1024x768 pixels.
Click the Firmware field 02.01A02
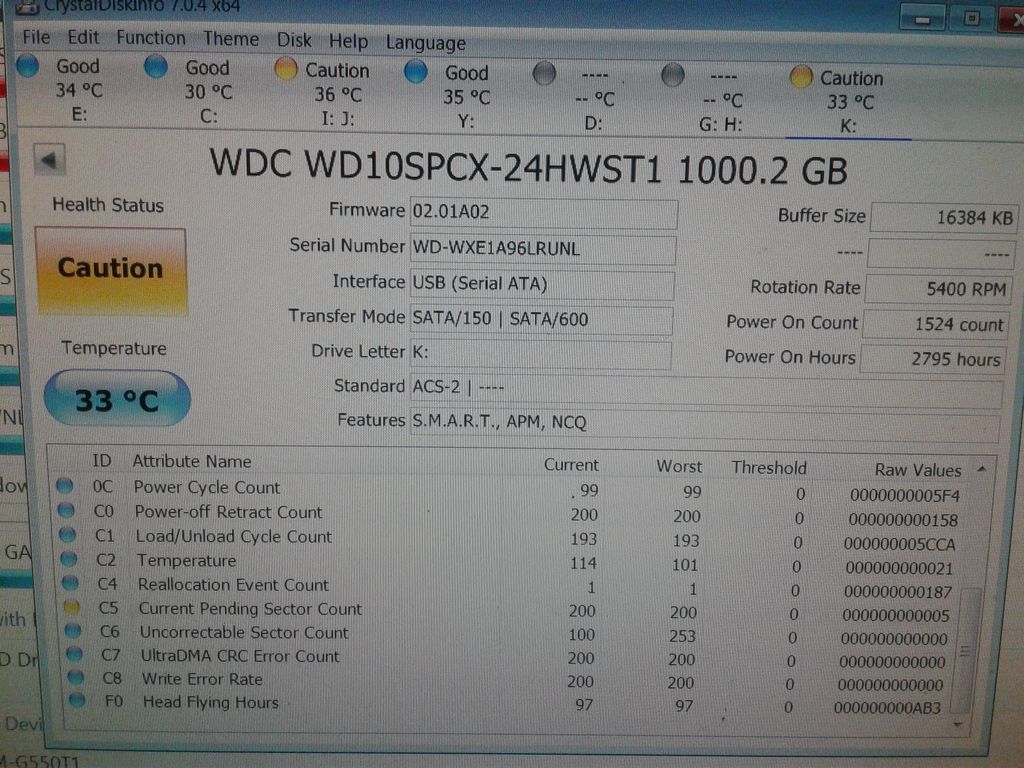[543, 213]
